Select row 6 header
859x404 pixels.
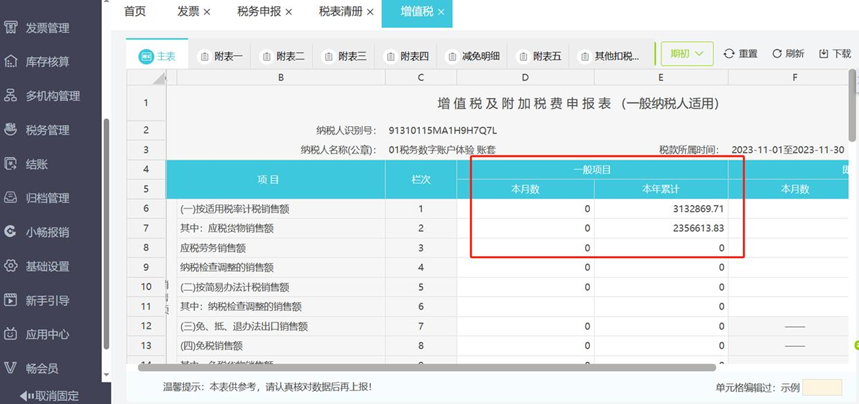click(x=146, y=209)
